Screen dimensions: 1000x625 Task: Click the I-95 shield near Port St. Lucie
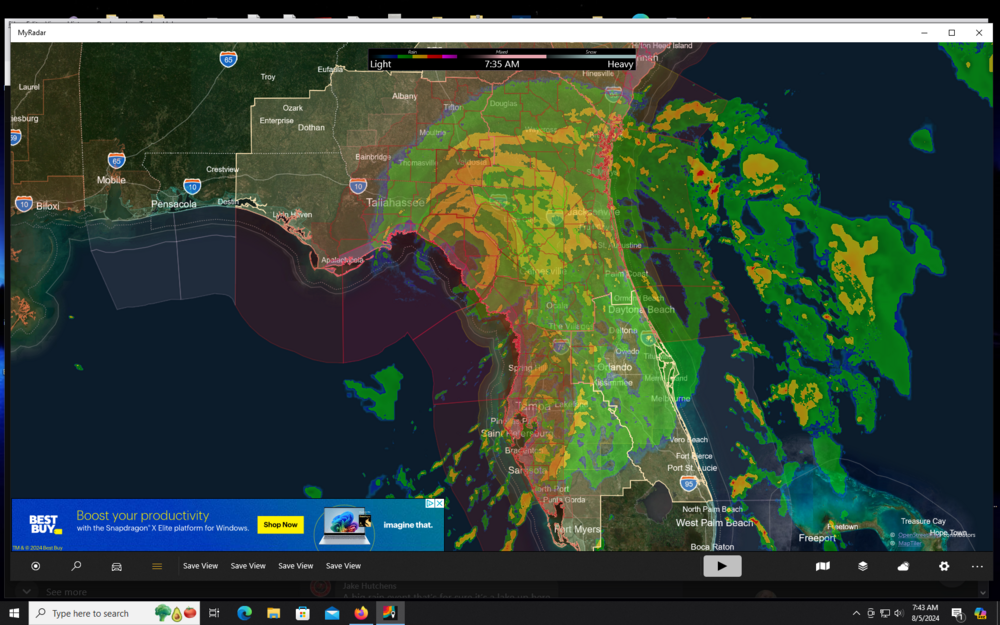point(688,483)
